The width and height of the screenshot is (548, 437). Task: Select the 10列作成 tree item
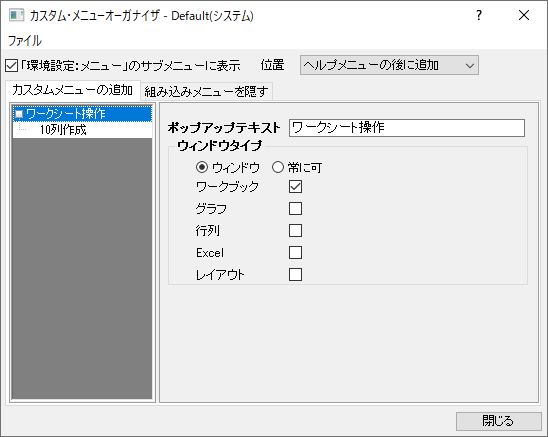(x=63, y=130)
